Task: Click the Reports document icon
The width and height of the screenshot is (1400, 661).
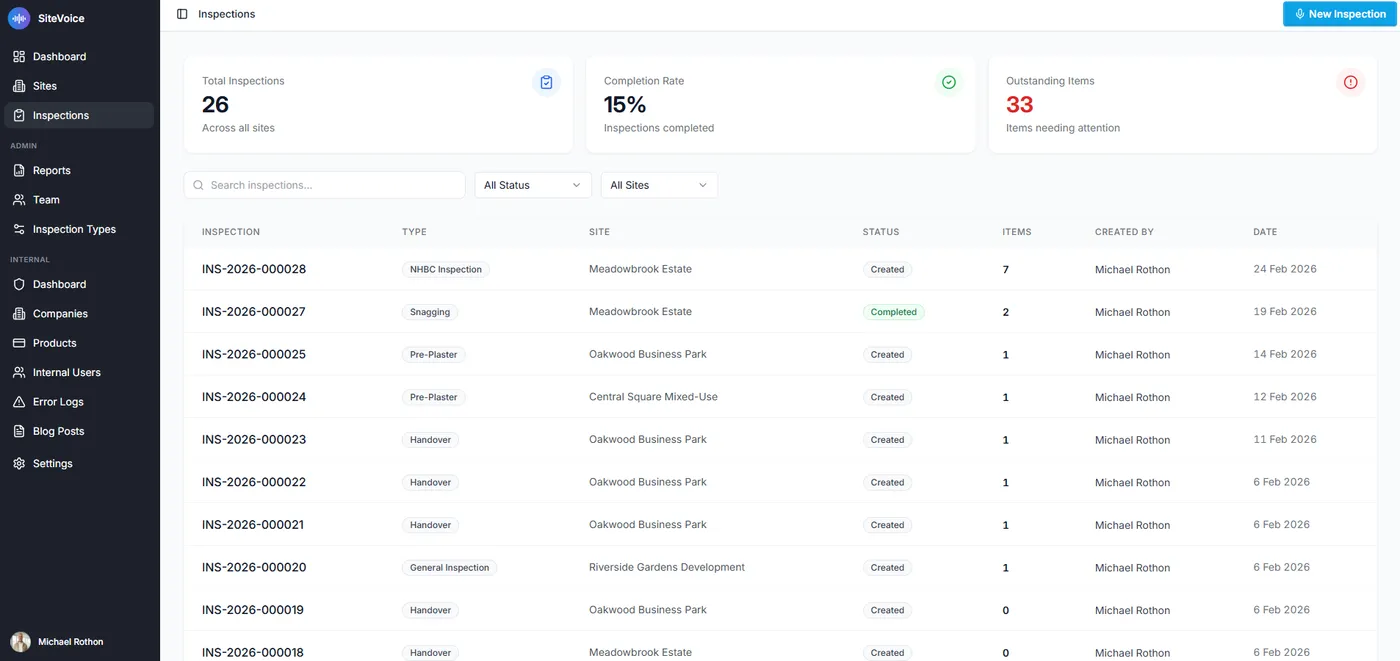Action: click(x=19, y=171)
